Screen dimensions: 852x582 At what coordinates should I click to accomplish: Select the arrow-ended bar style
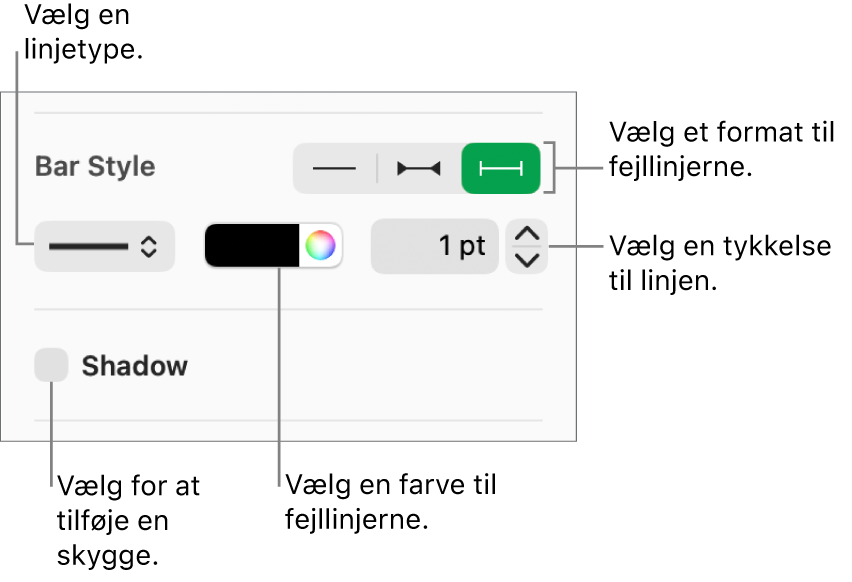click(x=419, y=168)
